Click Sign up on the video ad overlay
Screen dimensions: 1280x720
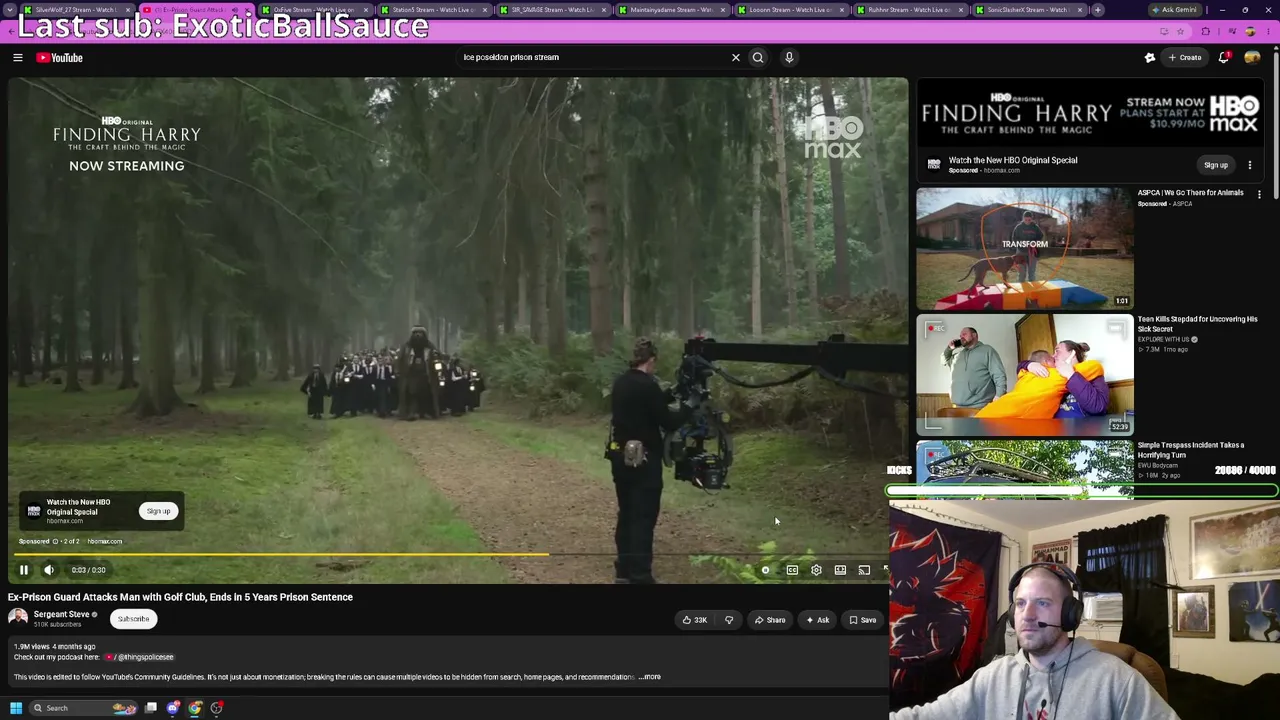coord(158,511)
